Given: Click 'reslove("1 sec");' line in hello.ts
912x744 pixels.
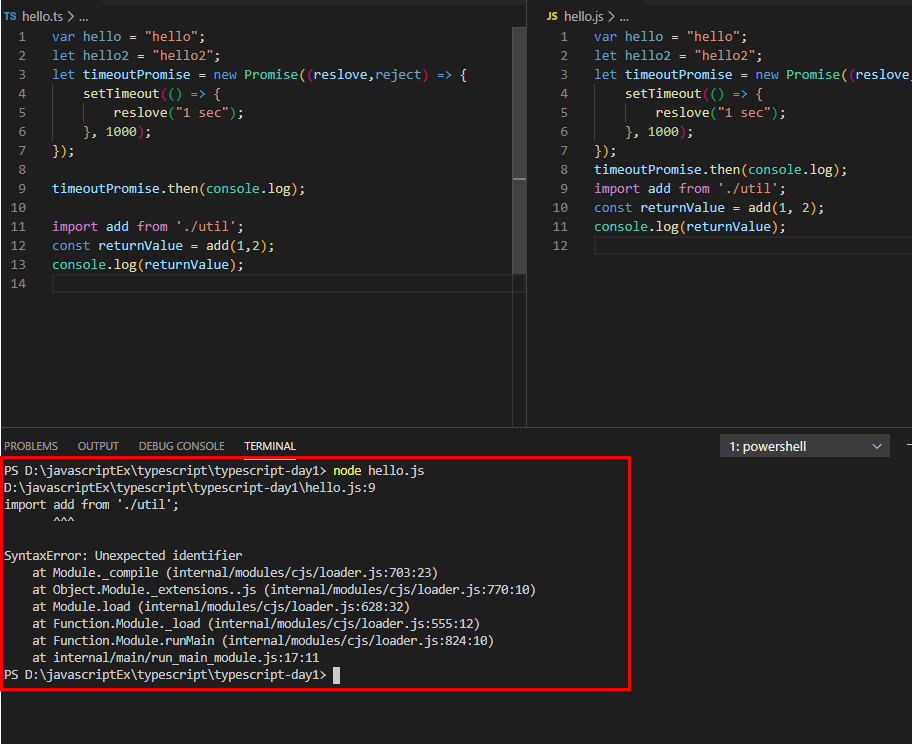Looking at the screenshot, I should [179, 113].
